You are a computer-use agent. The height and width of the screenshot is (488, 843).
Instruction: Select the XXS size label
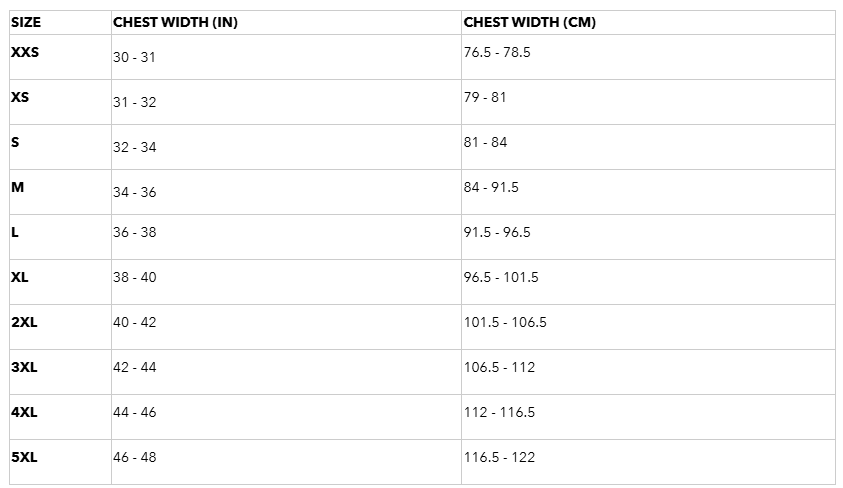(x=25, y=52)
